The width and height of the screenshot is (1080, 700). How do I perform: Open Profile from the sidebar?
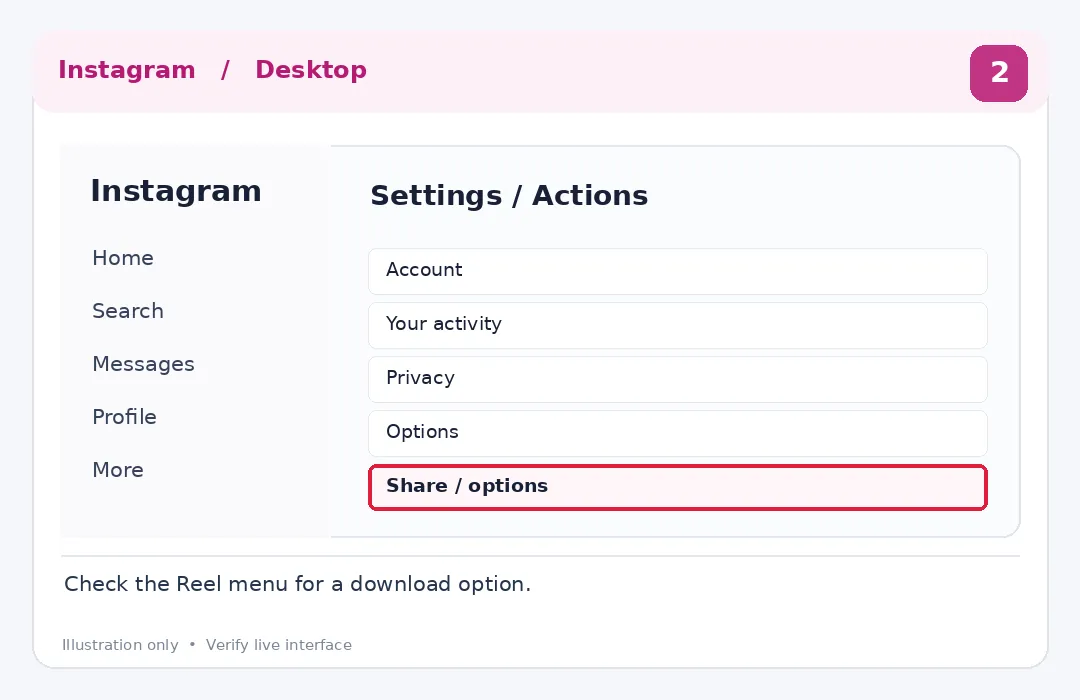124,417
